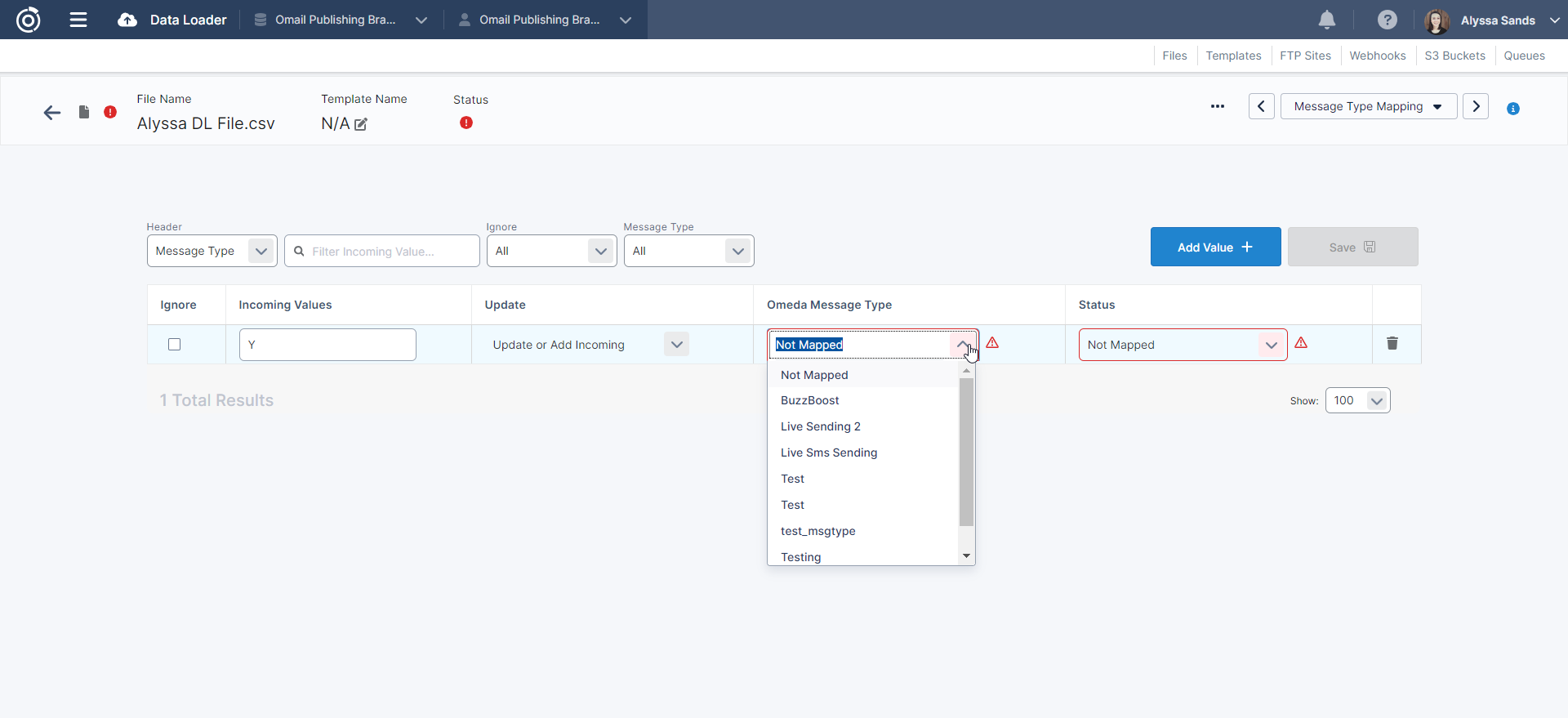Click the dropdown list scrollbar down arrow

(966, 556)
